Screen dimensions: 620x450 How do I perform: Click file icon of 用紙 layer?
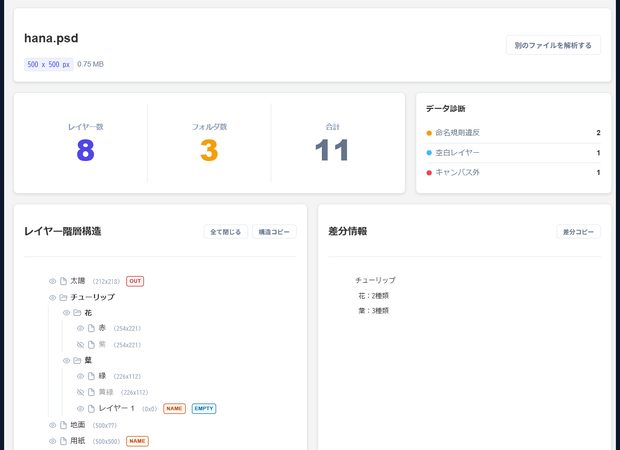pyautogui.click(x=63, y=441)
